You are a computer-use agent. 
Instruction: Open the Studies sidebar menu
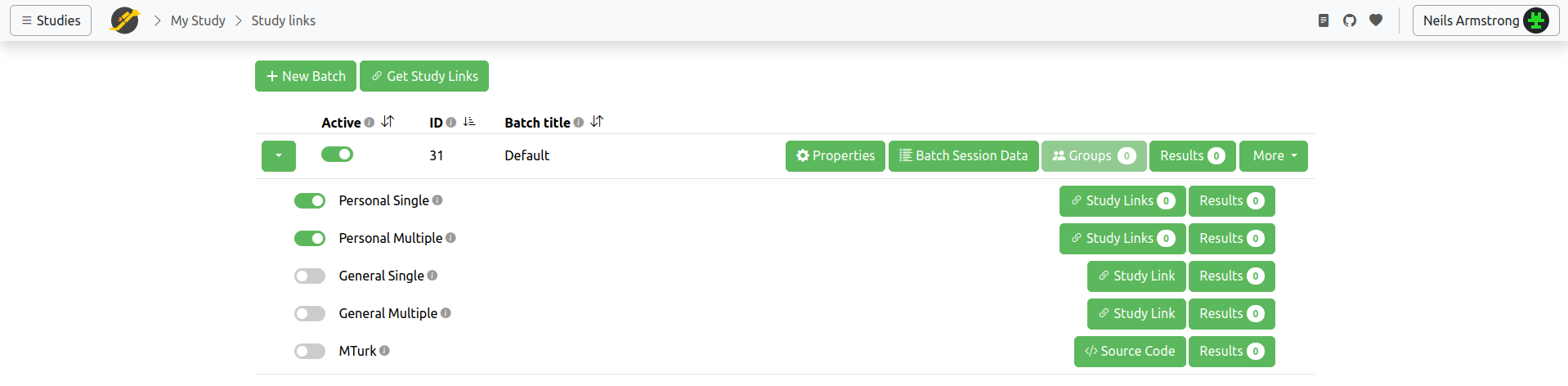point(51,20)
